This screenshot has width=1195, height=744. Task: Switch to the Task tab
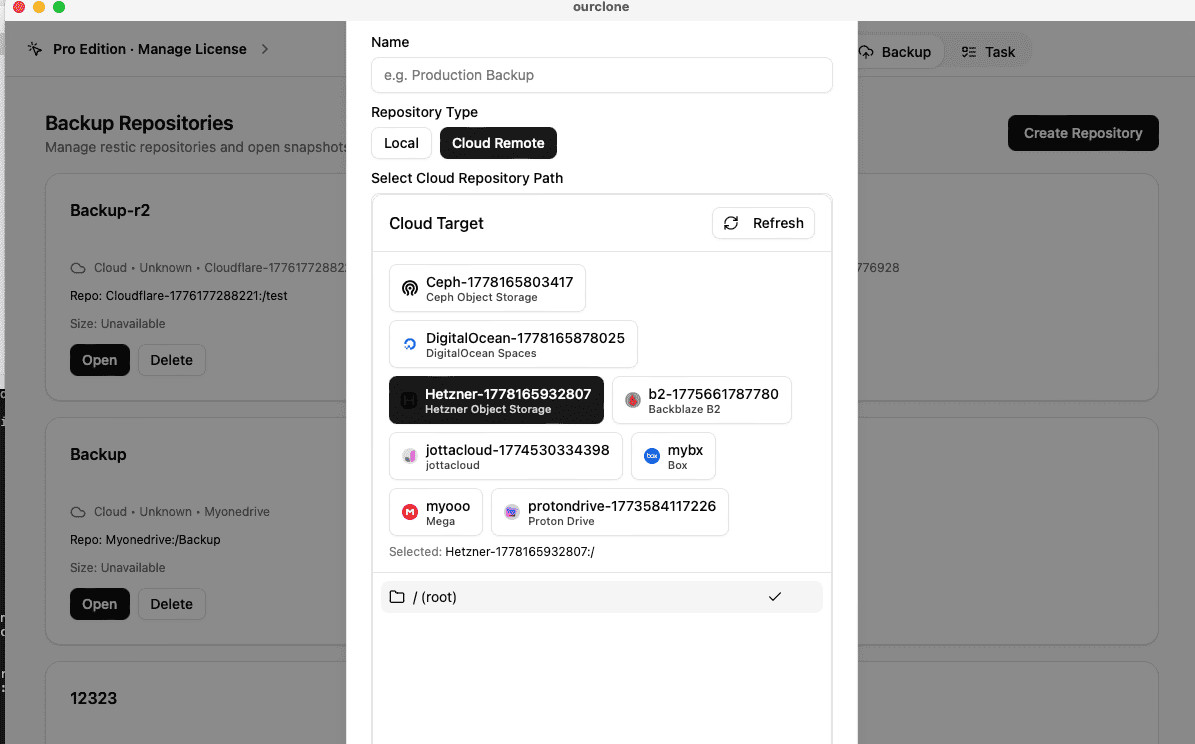pyautogui.click(x=988, y=52)
